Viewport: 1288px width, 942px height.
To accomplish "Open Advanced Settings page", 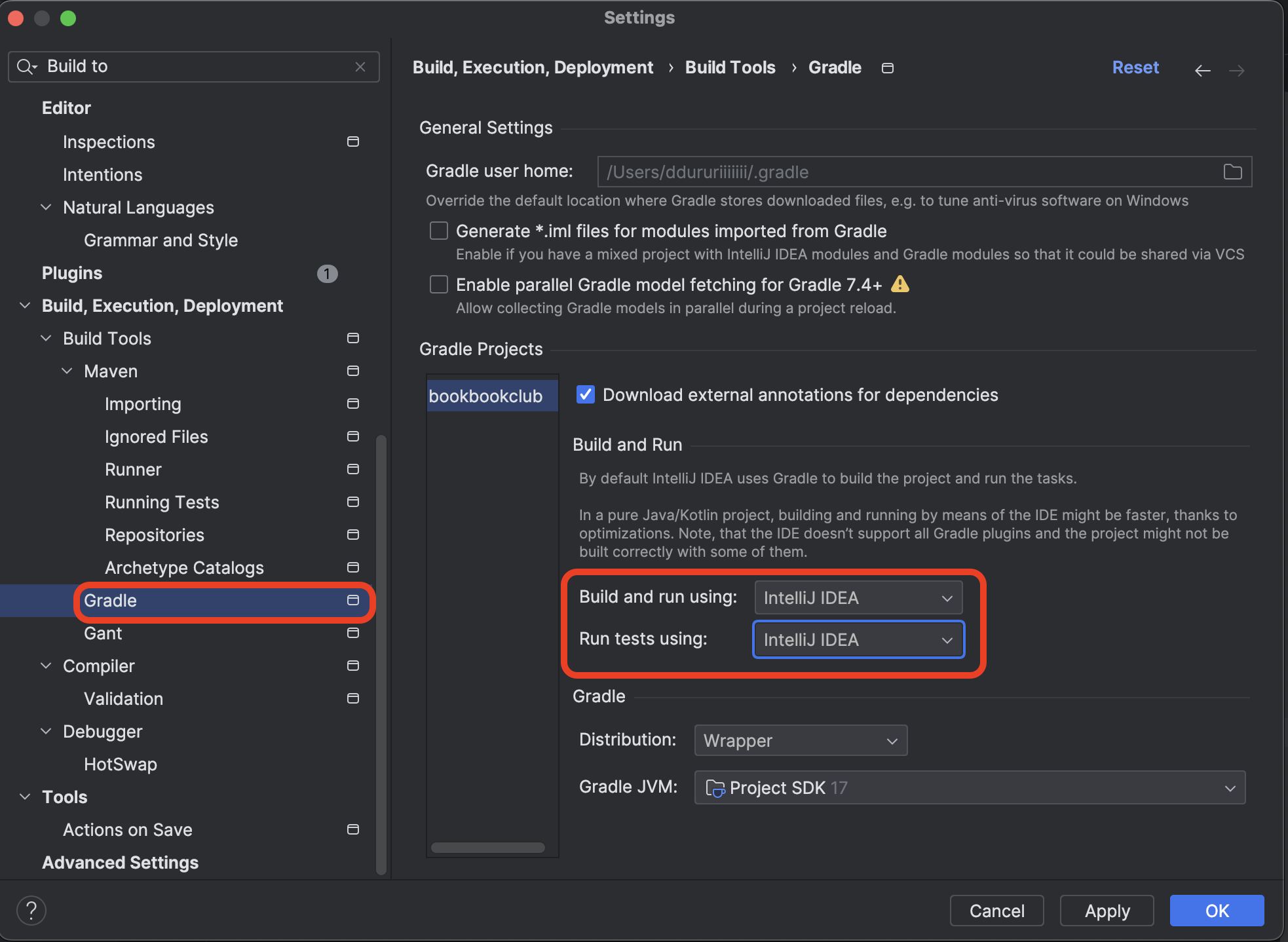I will [120, 863].
